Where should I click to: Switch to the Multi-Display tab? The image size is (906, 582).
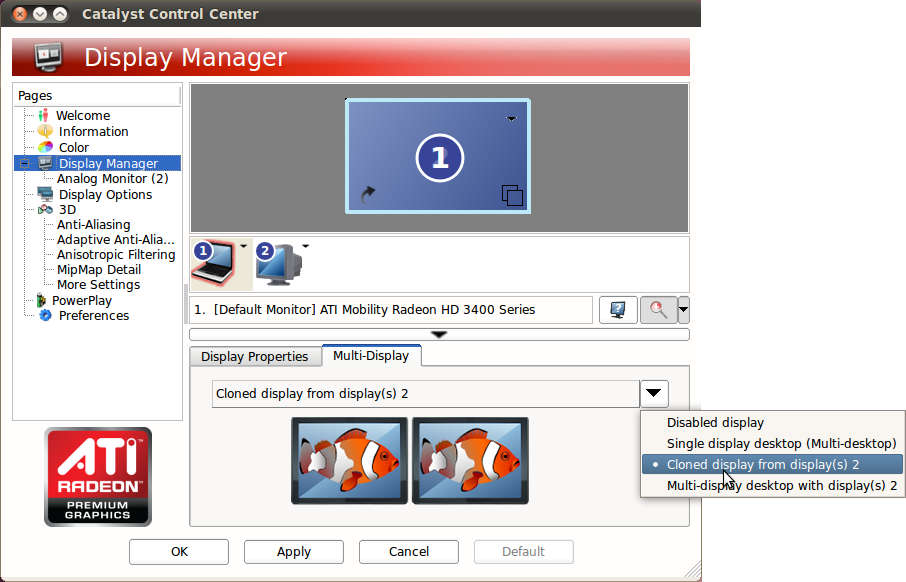pyautogui.click(x=371, y=355)
